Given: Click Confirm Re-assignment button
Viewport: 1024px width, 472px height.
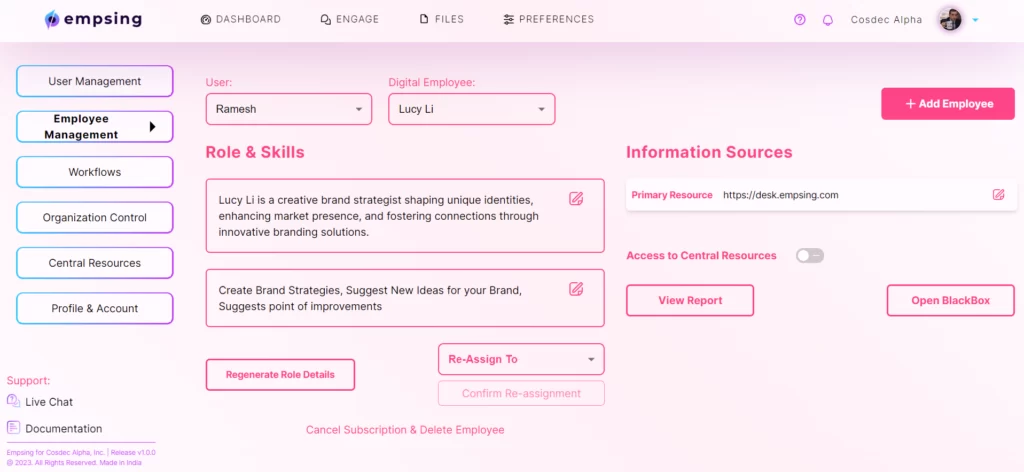Looking at the screenshot, I should 521,394.
